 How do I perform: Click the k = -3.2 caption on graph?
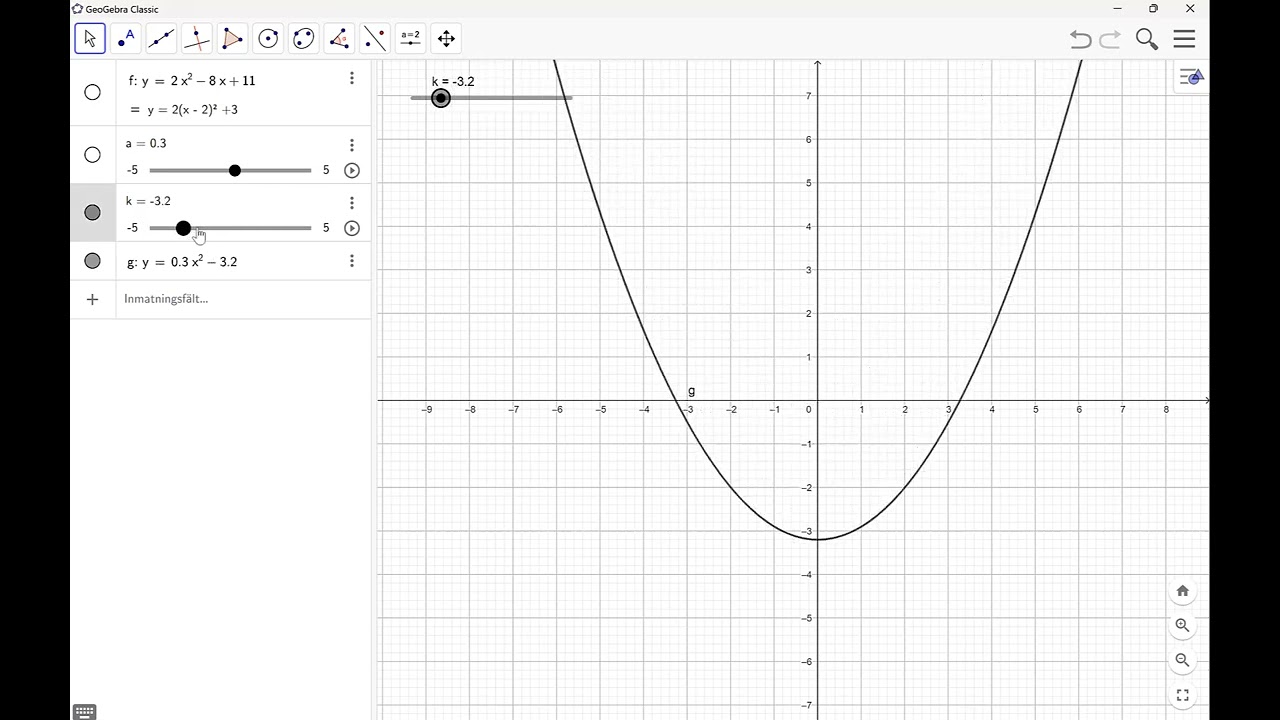[453, 82]
